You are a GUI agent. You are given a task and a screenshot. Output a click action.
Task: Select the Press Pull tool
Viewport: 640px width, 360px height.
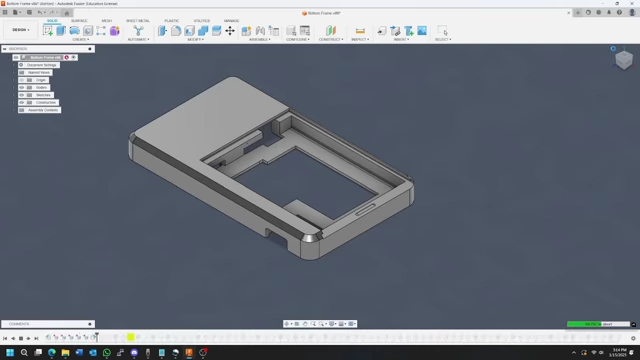pyautogui.click(x=162, y=31)
